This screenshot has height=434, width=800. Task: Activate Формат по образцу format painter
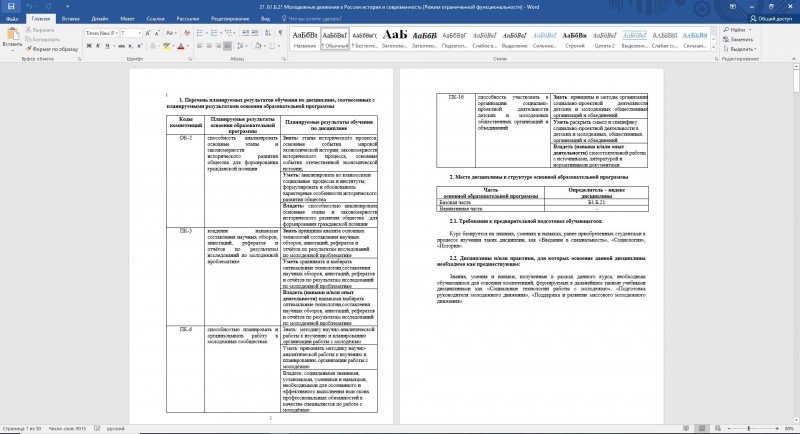coord(52,49)
